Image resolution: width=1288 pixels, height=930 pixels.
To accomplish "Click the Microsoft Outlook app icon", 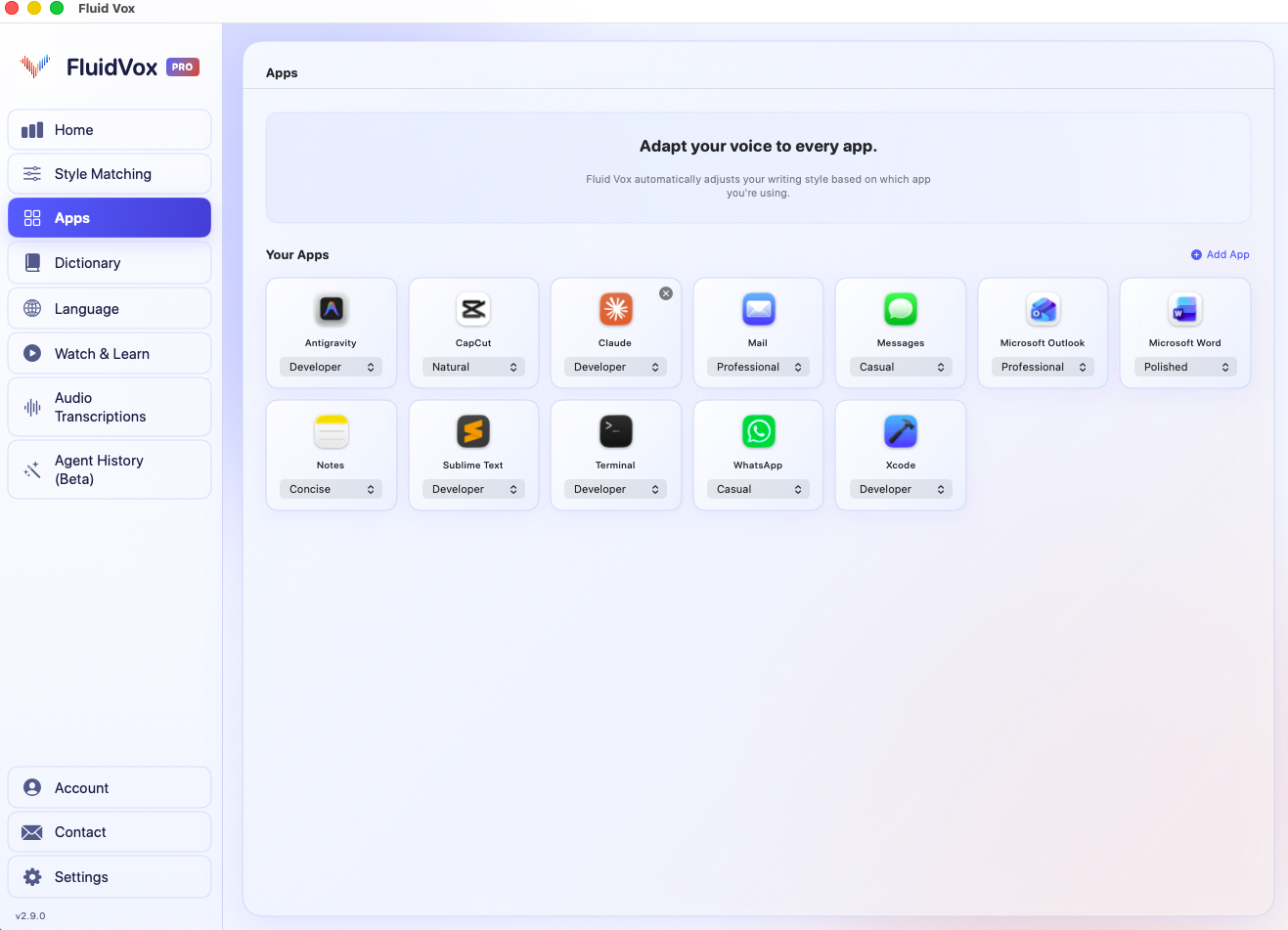I will click(x=1043, y=309).
